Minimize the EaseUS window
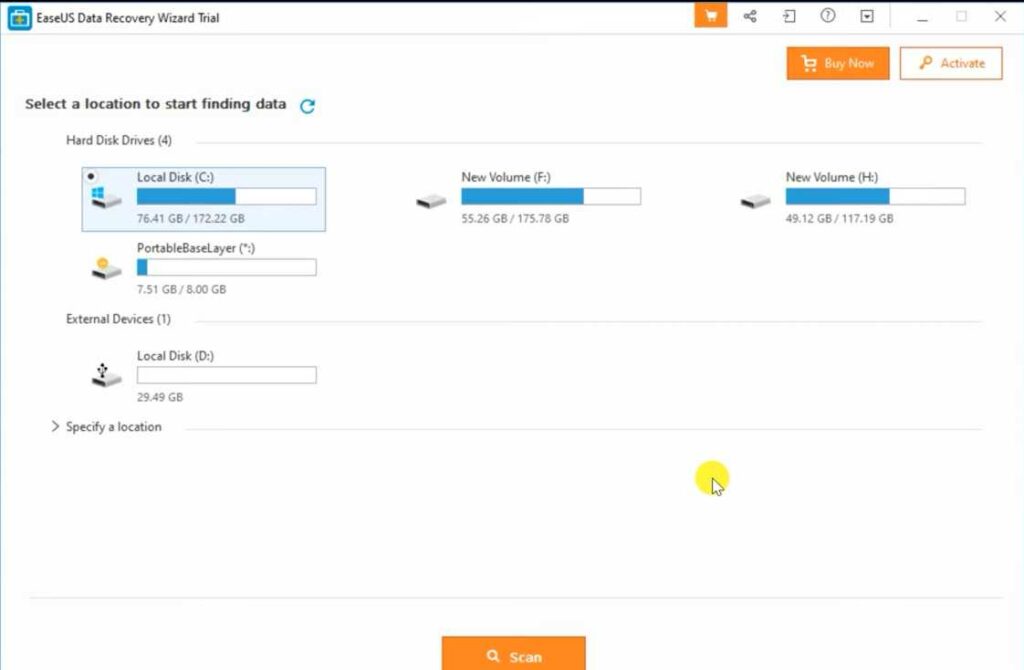1024x670 pixels. [922, 18]
